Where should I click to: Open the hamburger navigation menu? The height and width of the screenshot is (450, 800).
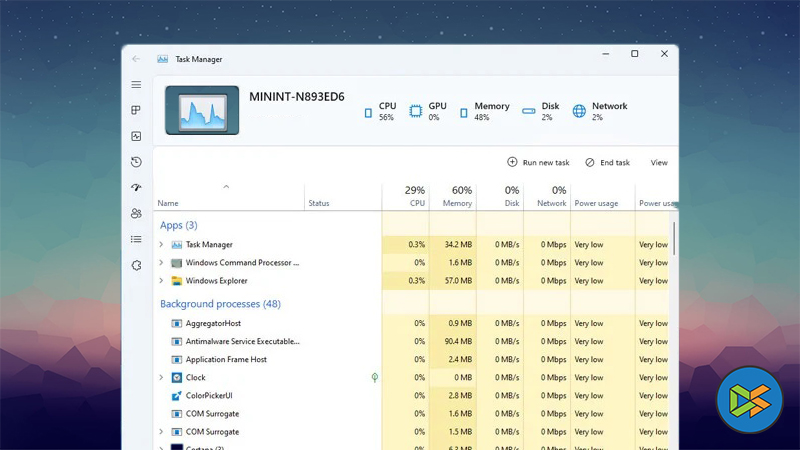click(x=136, y=85)
